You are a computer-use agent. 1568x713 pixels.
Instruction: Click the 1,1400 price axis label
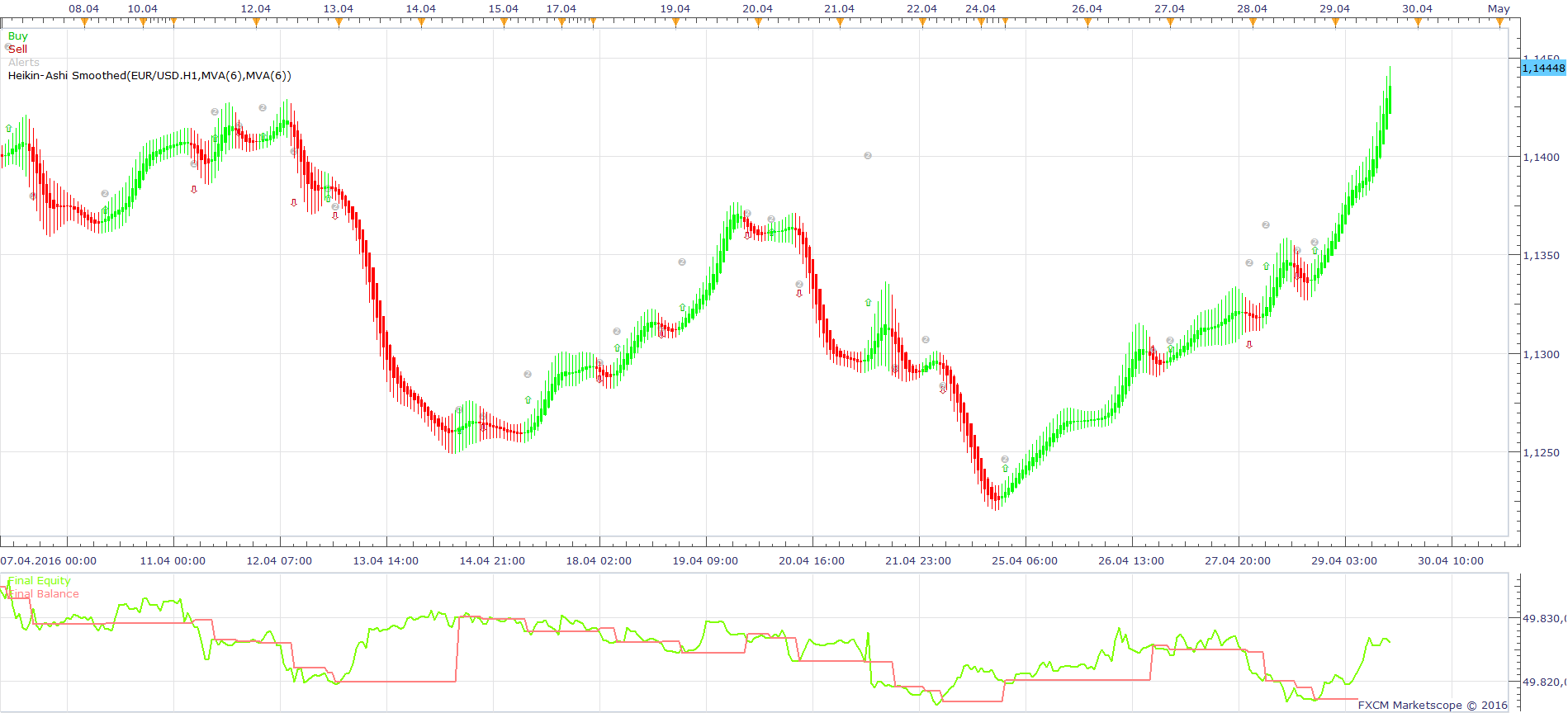coord(1542,157)
